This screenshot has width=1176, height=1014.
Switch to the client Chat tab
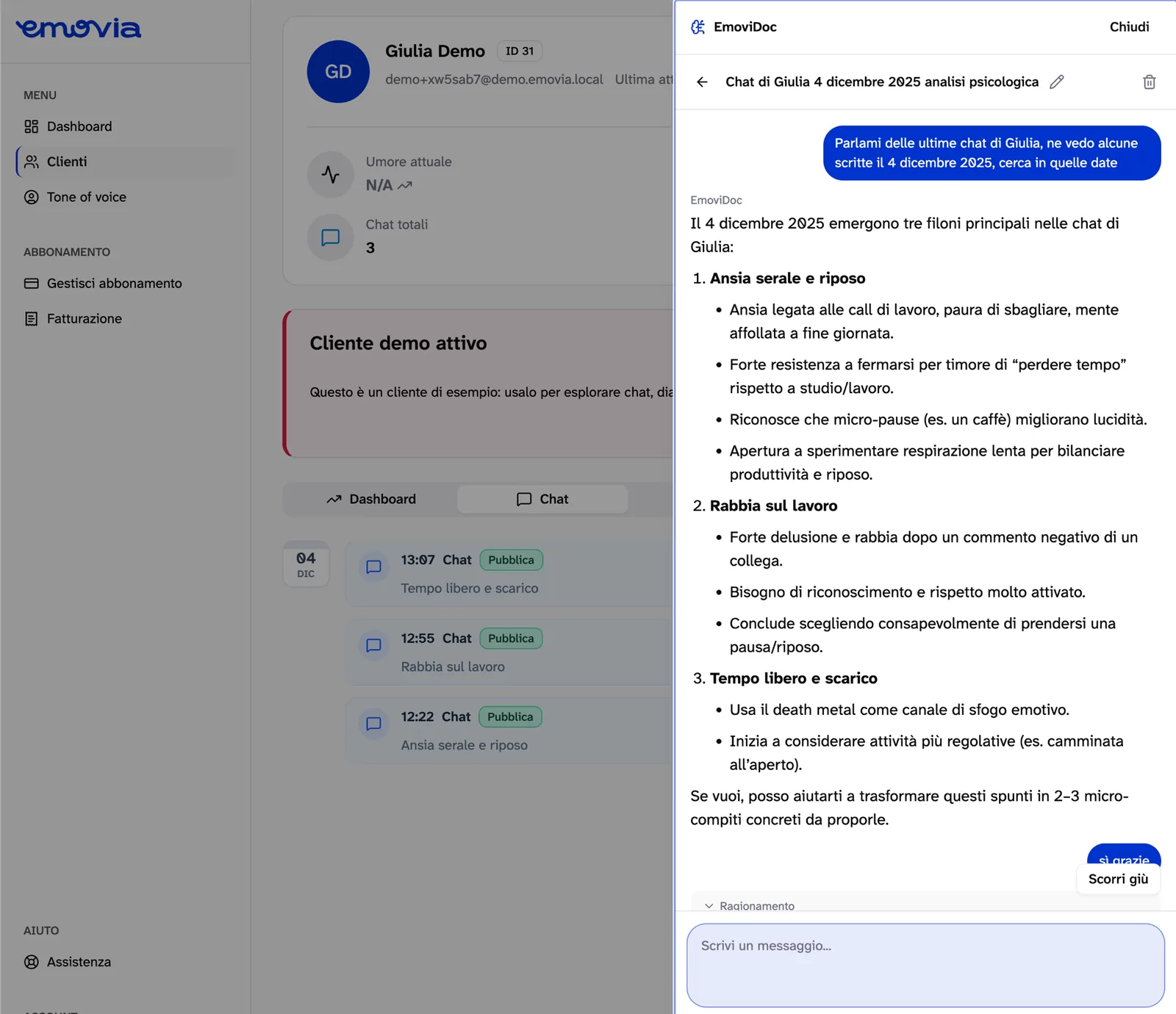tap(542, 499)
